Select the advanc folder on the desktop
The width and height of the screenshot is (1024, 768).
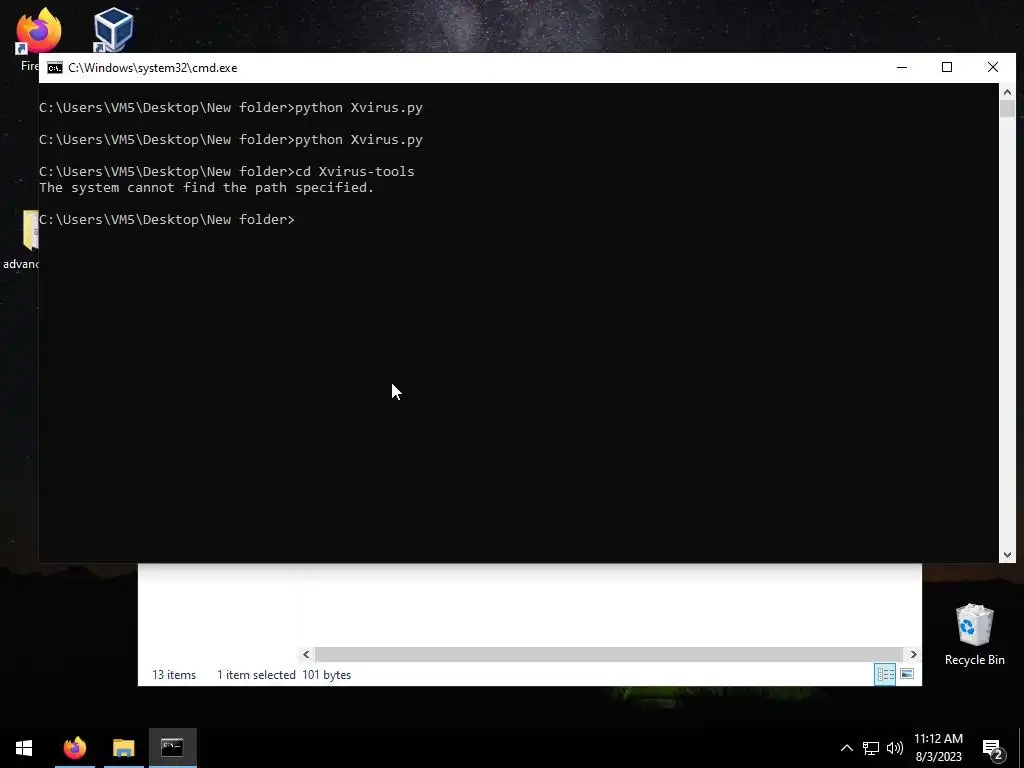[24, 239]
